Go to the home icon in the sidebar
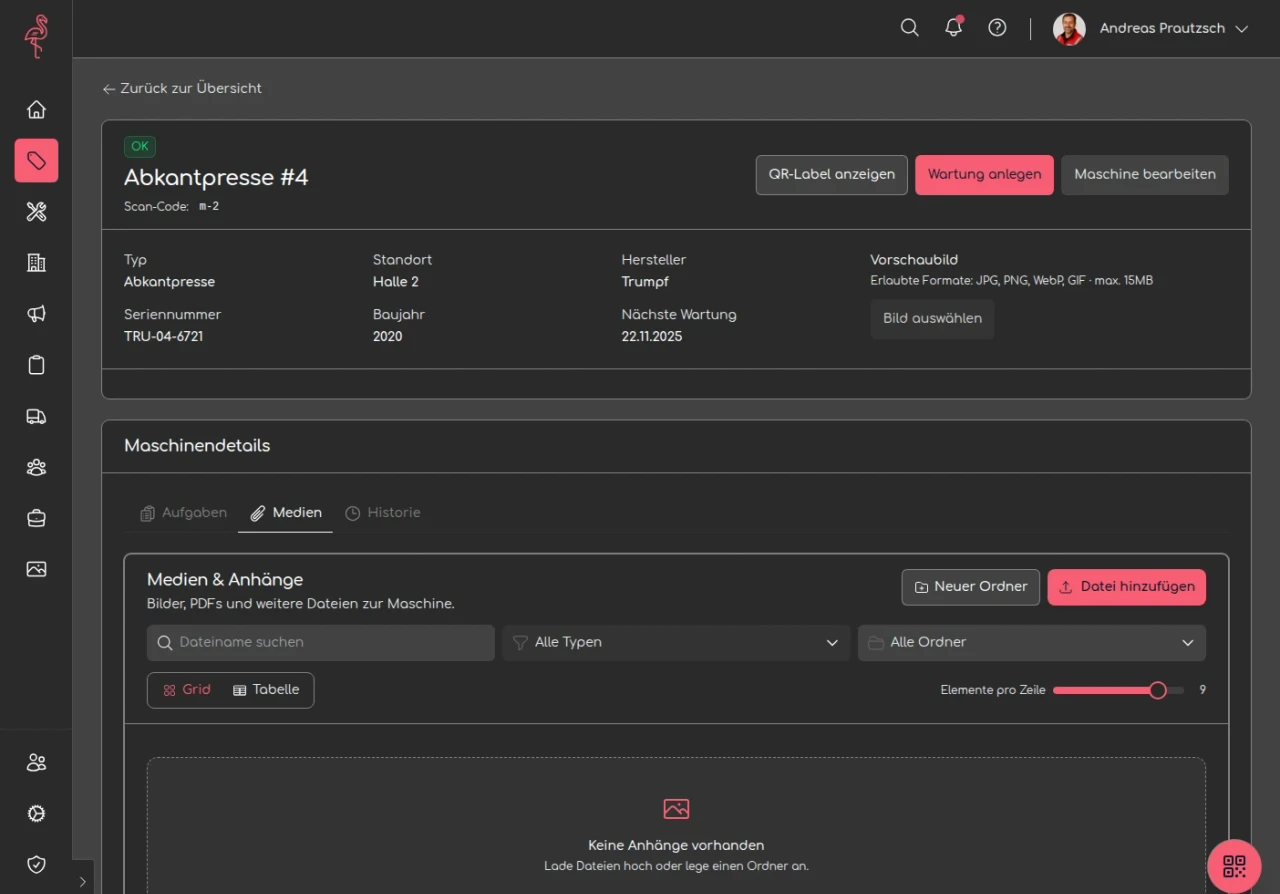The height and width of the screenshot is (894, 1280). point(36,109)
